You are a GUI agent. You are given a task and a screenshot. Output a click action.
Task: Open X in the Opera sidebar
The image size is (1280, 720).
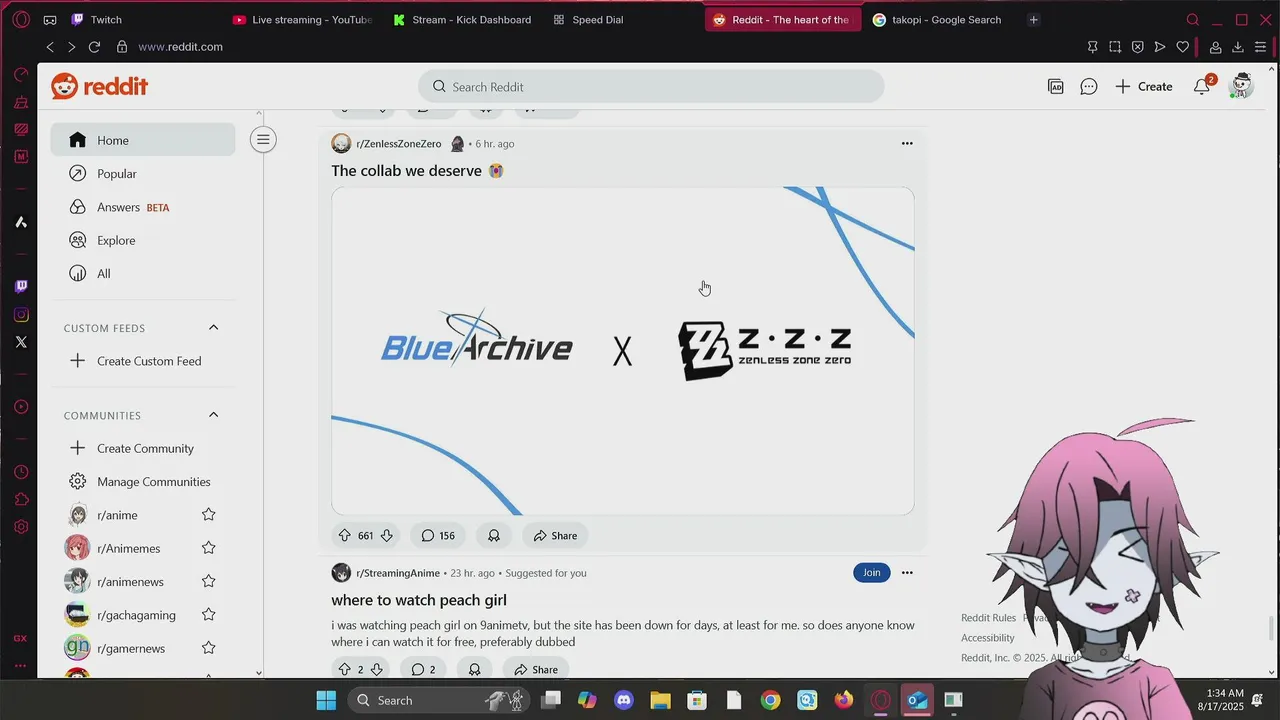[21, 342]
